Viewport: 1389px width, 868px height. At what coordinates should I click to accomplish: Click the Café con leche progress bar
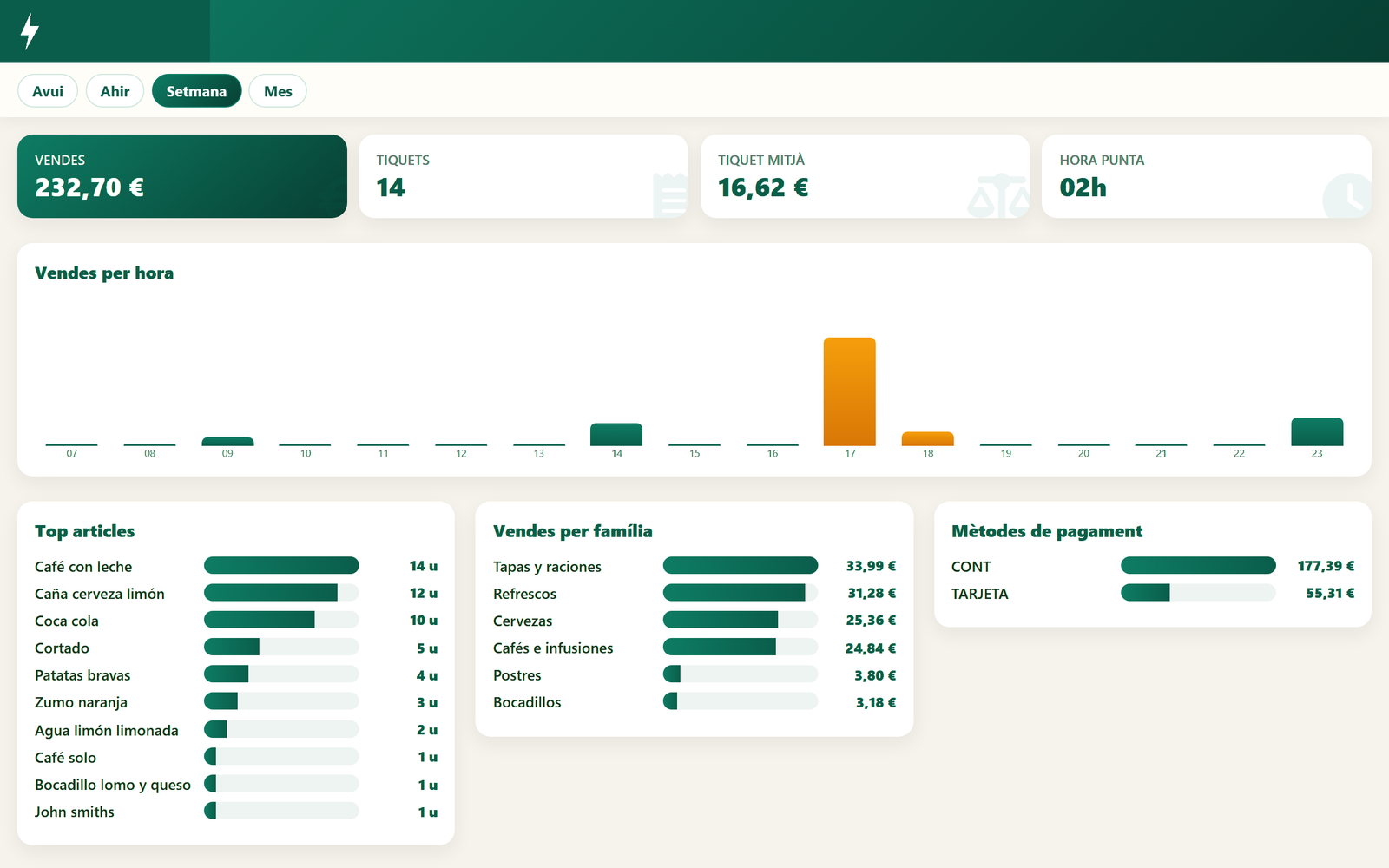(x=281, y=566)
